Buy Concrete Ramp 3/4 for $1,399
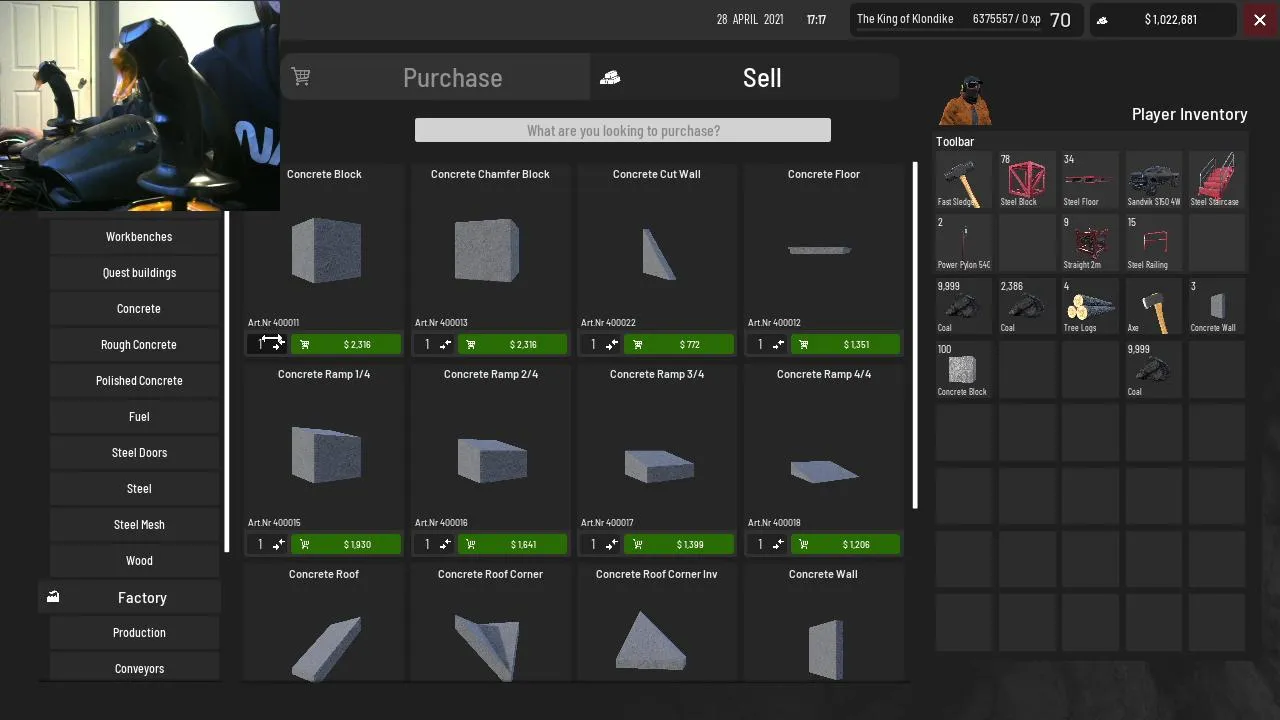This screenshot has height=720, width=1280. tap(679, 544)
